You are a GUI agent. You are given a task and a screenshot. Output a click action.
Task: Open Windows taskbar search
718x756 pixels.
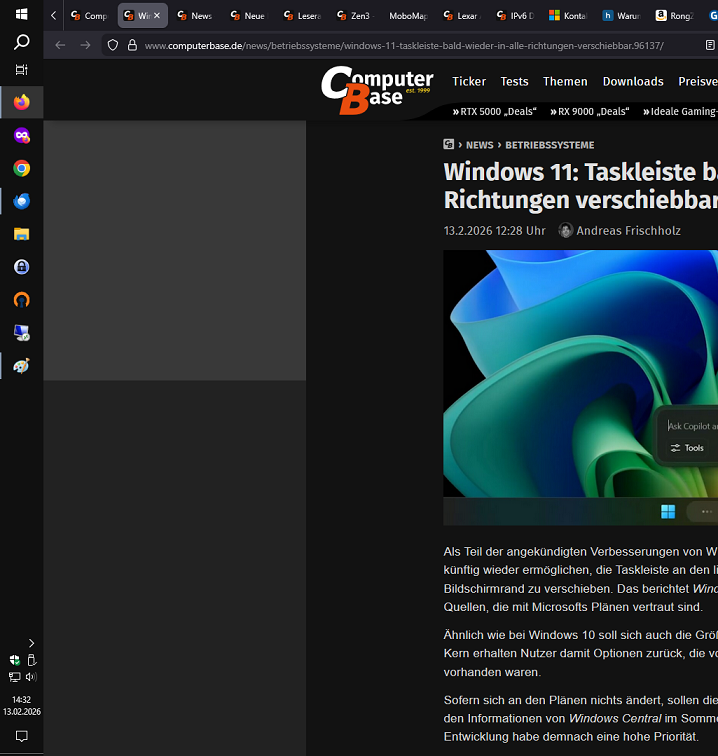tap(21, 42)
